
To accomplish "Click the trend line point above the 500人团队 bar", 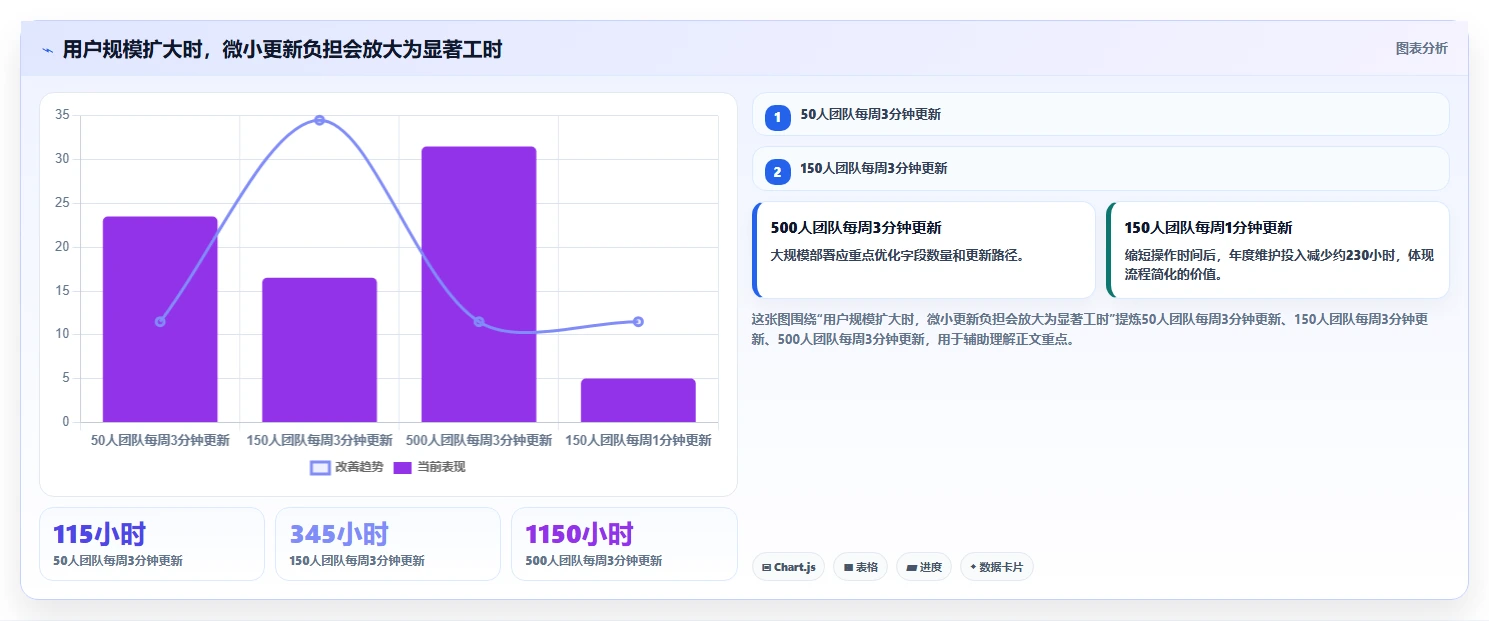I will [x=479, y=321].
